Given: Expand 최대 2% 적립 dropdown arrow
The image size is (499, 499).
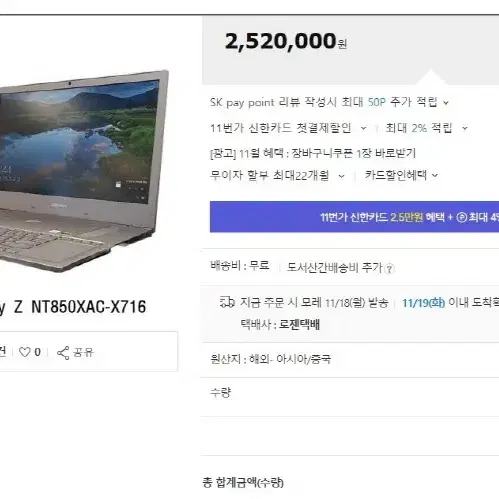Looking at the screenshot, I should tap(465, 128).
